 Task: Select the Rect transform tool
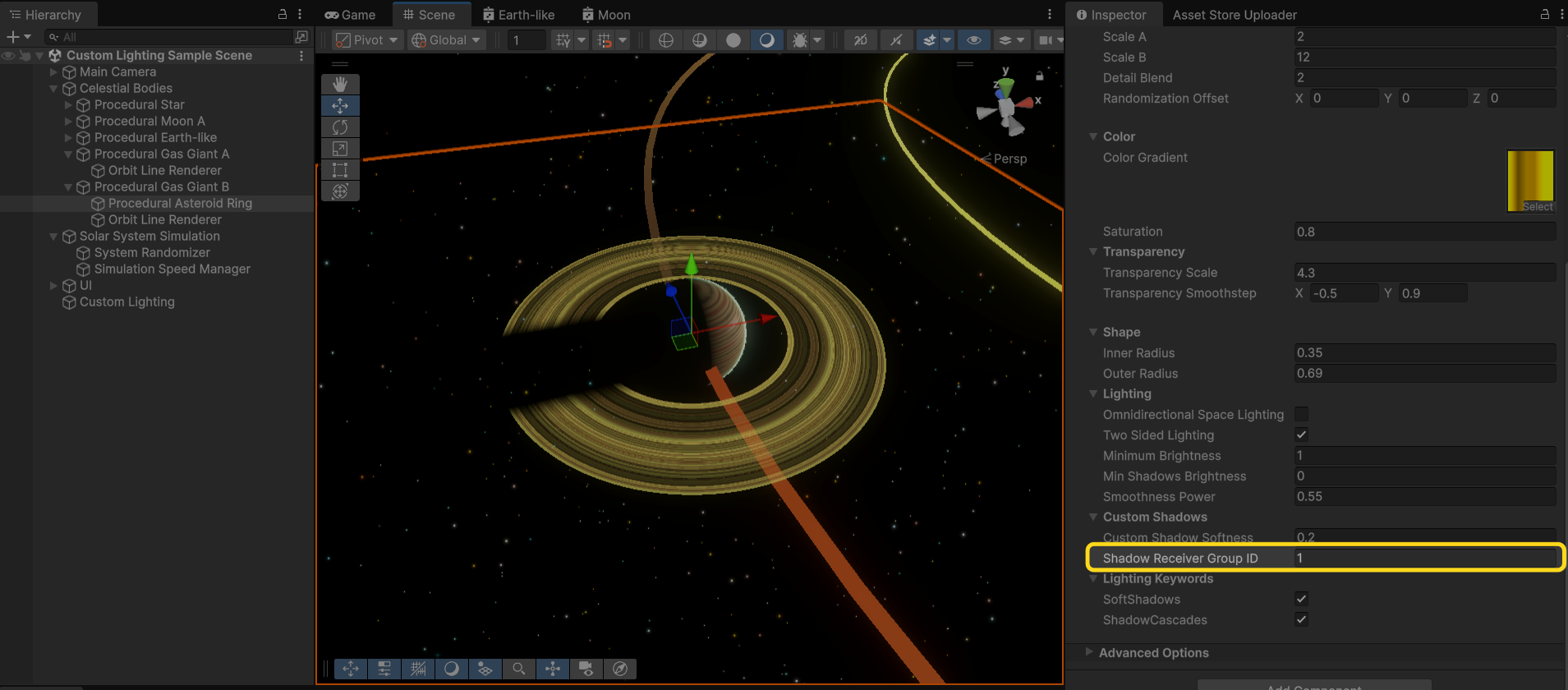tap(340, 170)
